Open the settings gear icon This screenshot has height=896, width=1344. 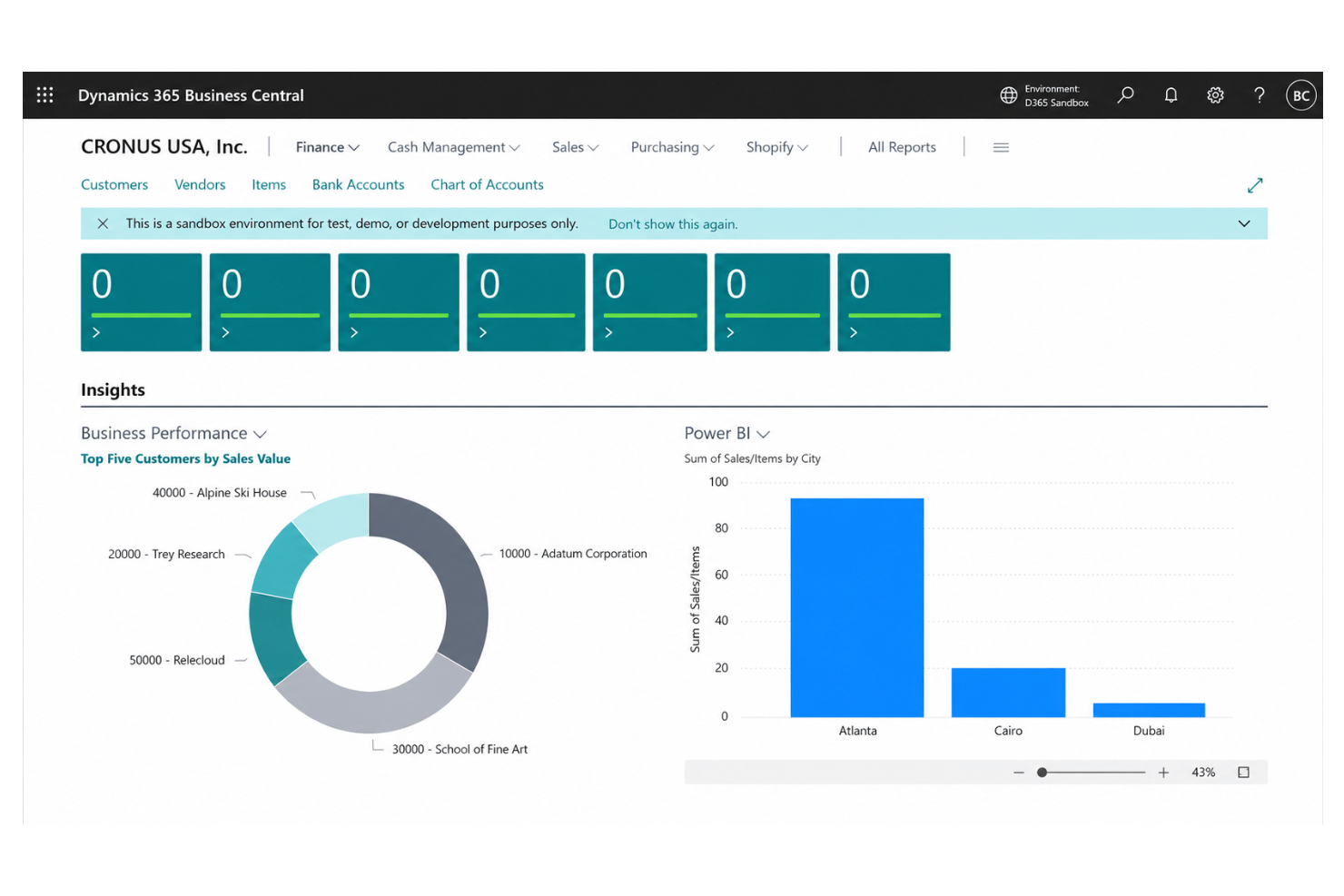click(x=1215, y=94)
